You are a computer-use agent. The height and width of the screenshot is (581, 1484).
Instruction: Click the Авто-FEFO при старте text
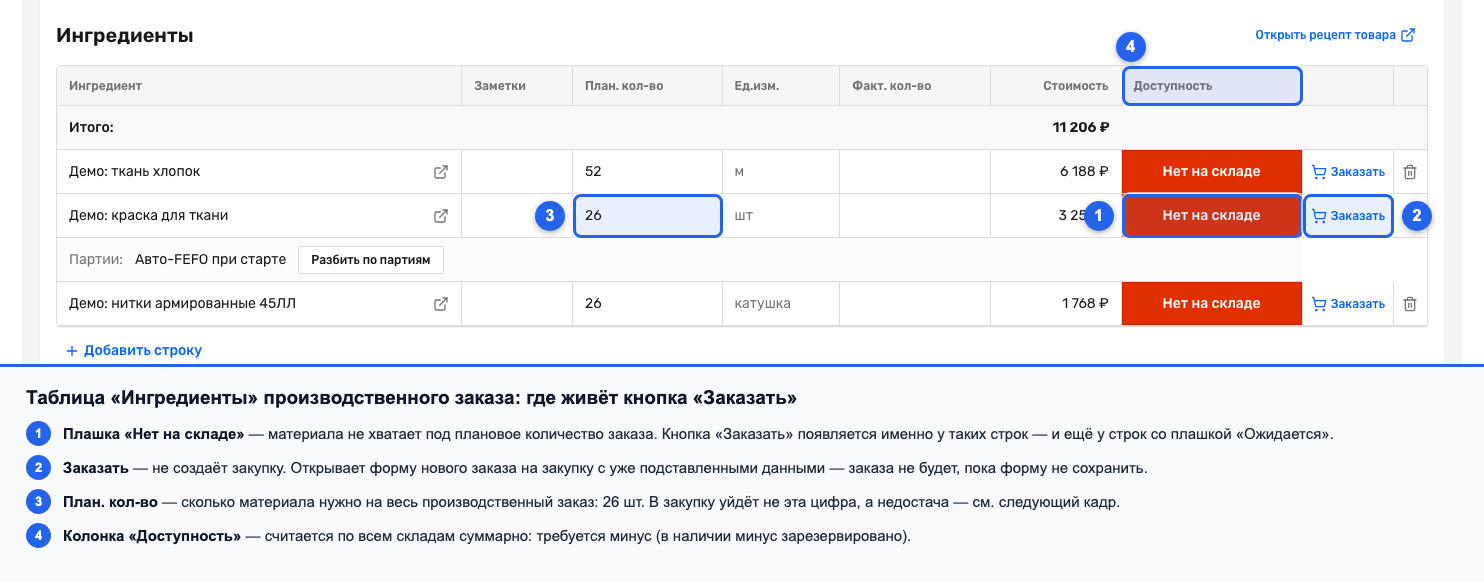point(210,260)
